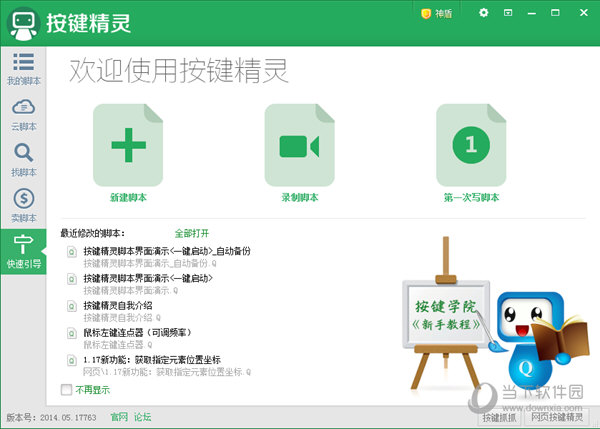Enable the 不再显示 checkbox

(x=66, y=390)
